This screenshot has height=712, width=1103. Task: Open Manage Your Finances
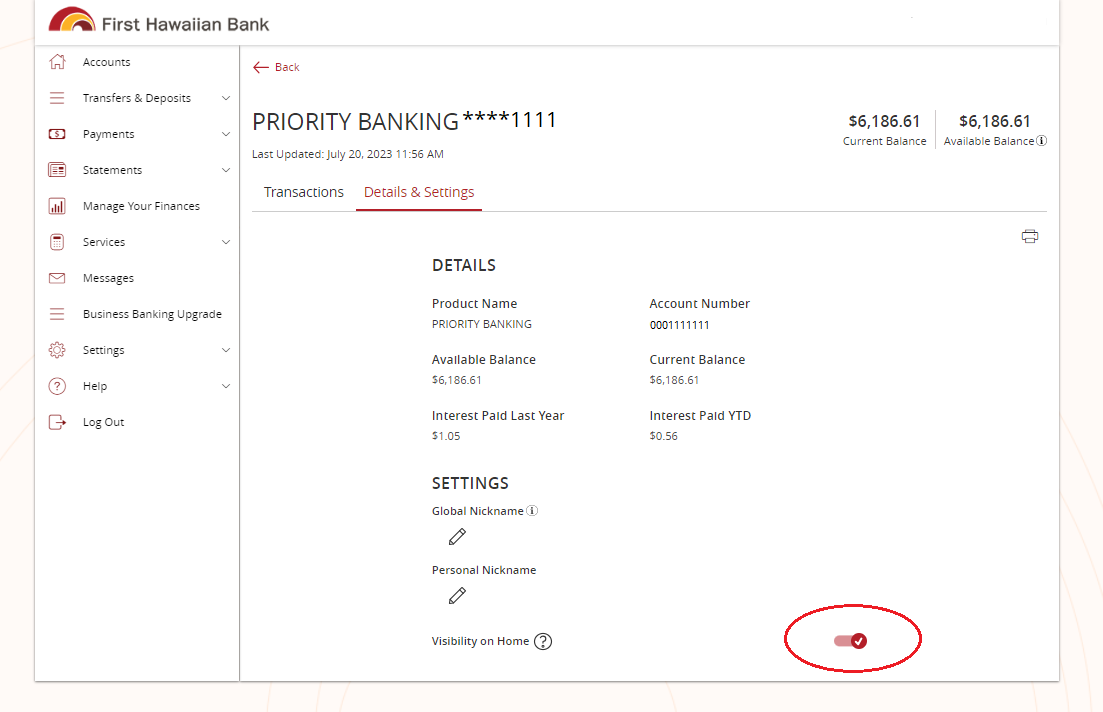coord(141,206)
